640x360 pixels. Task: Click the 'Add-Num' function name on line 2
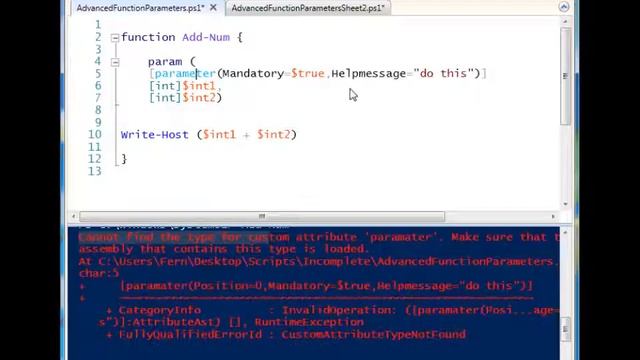(x=206, y=37)
